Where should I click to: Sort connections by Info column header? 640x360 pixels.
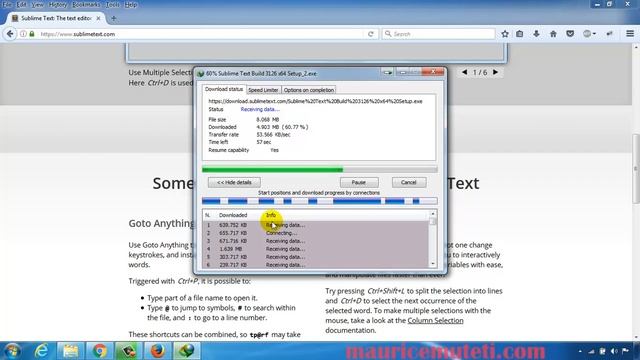point(271,215)
